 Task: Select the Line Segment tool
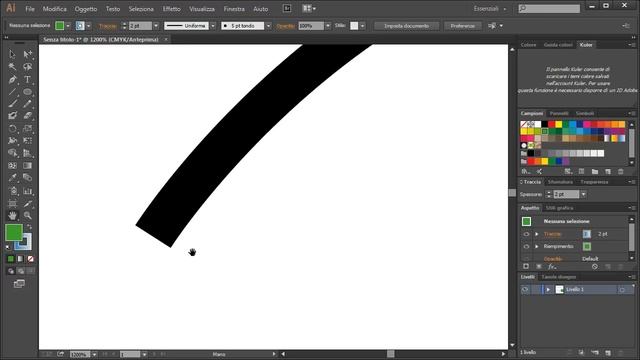pyautogui.click(x=12, y=92)
